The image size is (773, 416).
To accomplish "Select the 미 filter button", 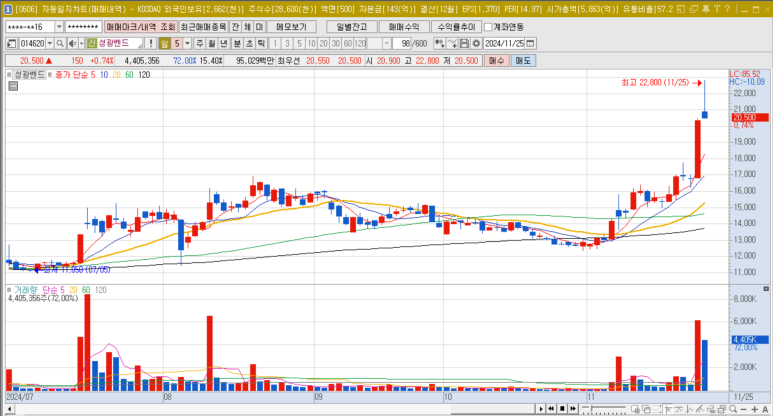I will click(259, 27).
